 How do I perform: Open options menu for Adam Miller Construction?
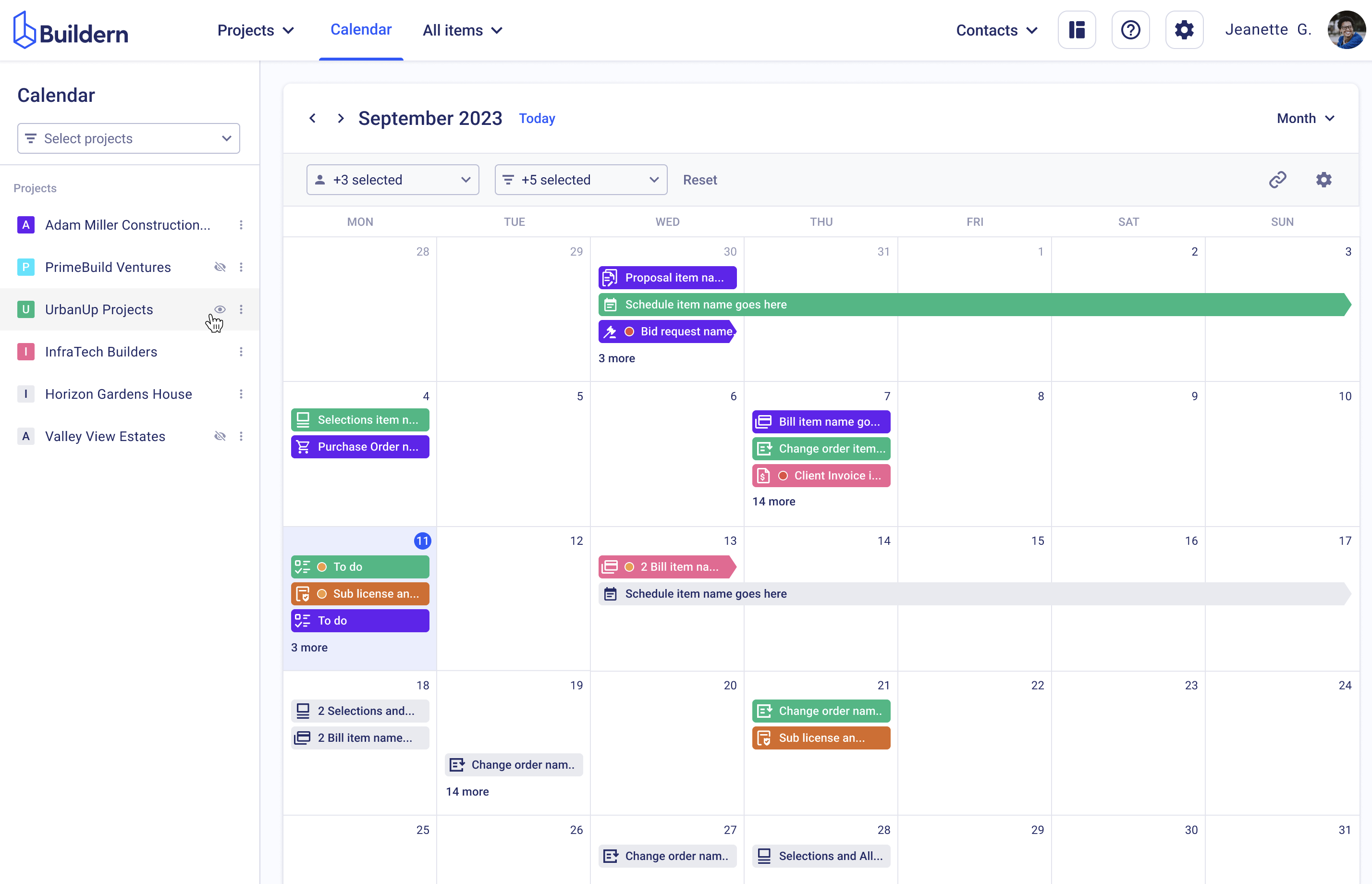click(241, 225)
